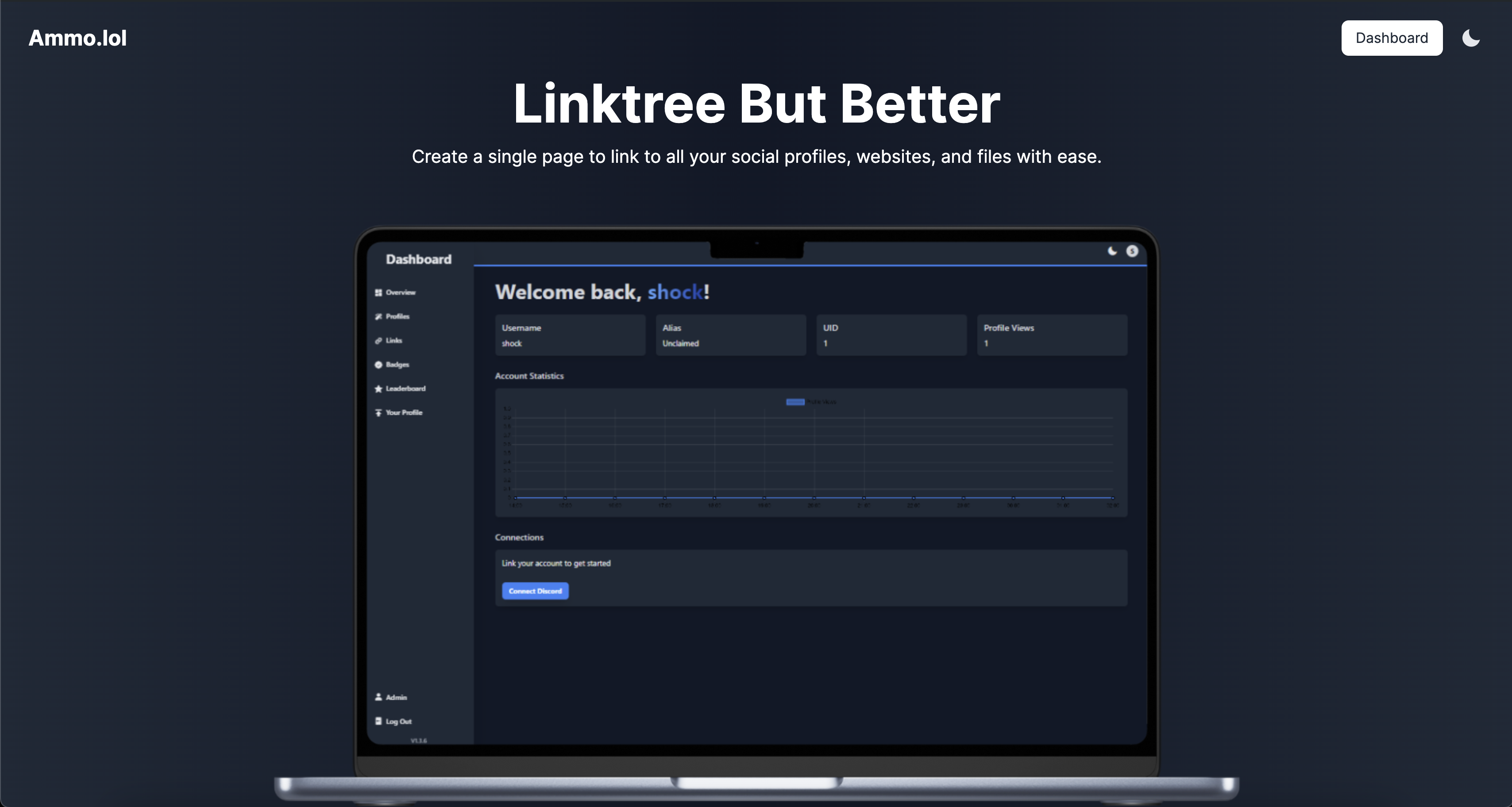The height and width of the screenshot is (807, 1512).
Task: Click the Badges icon in the sidebar
Action: pyautogui.click(x=378, y=365)
